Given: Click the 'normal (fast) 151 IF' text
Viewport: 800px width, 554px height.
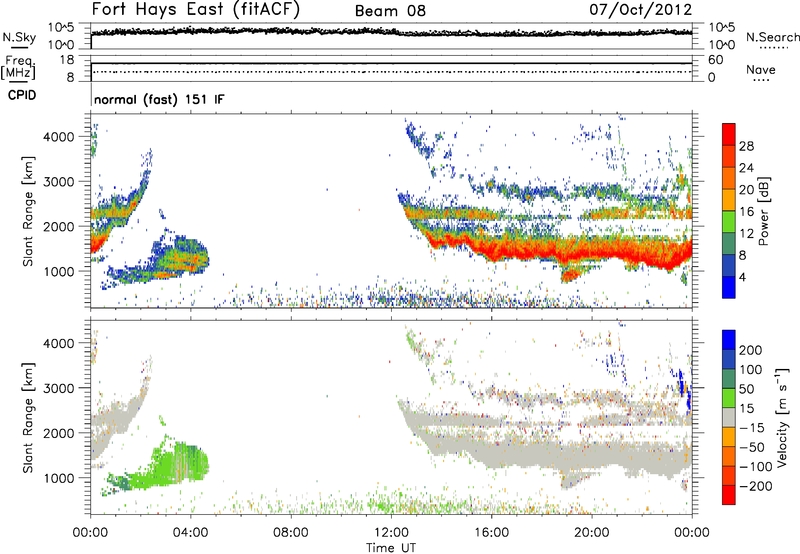Looking at the screenshot, I should [159, 99].
